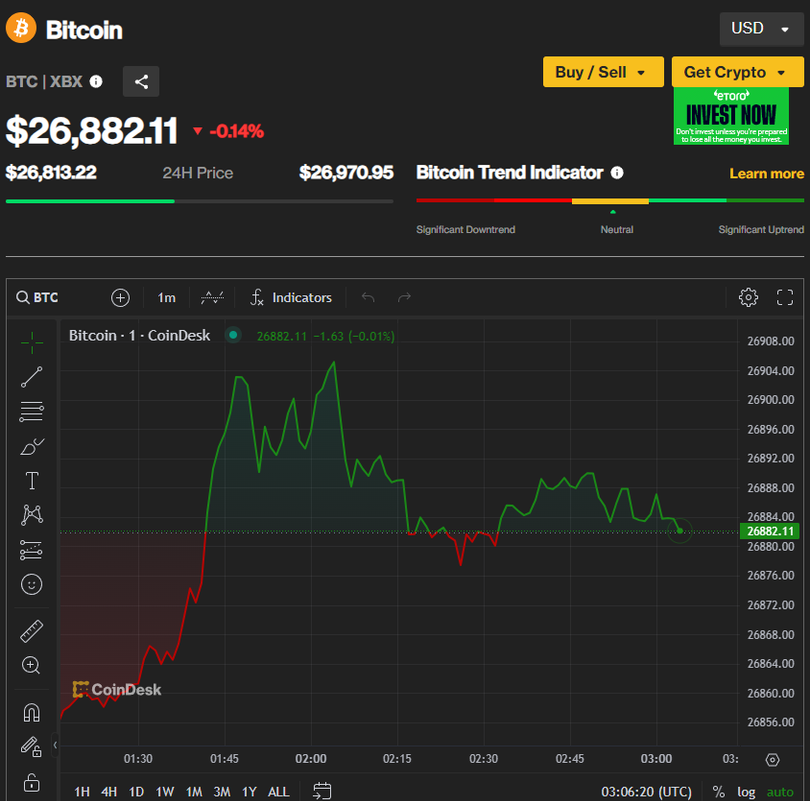Select the Text annotation tool

32,481
